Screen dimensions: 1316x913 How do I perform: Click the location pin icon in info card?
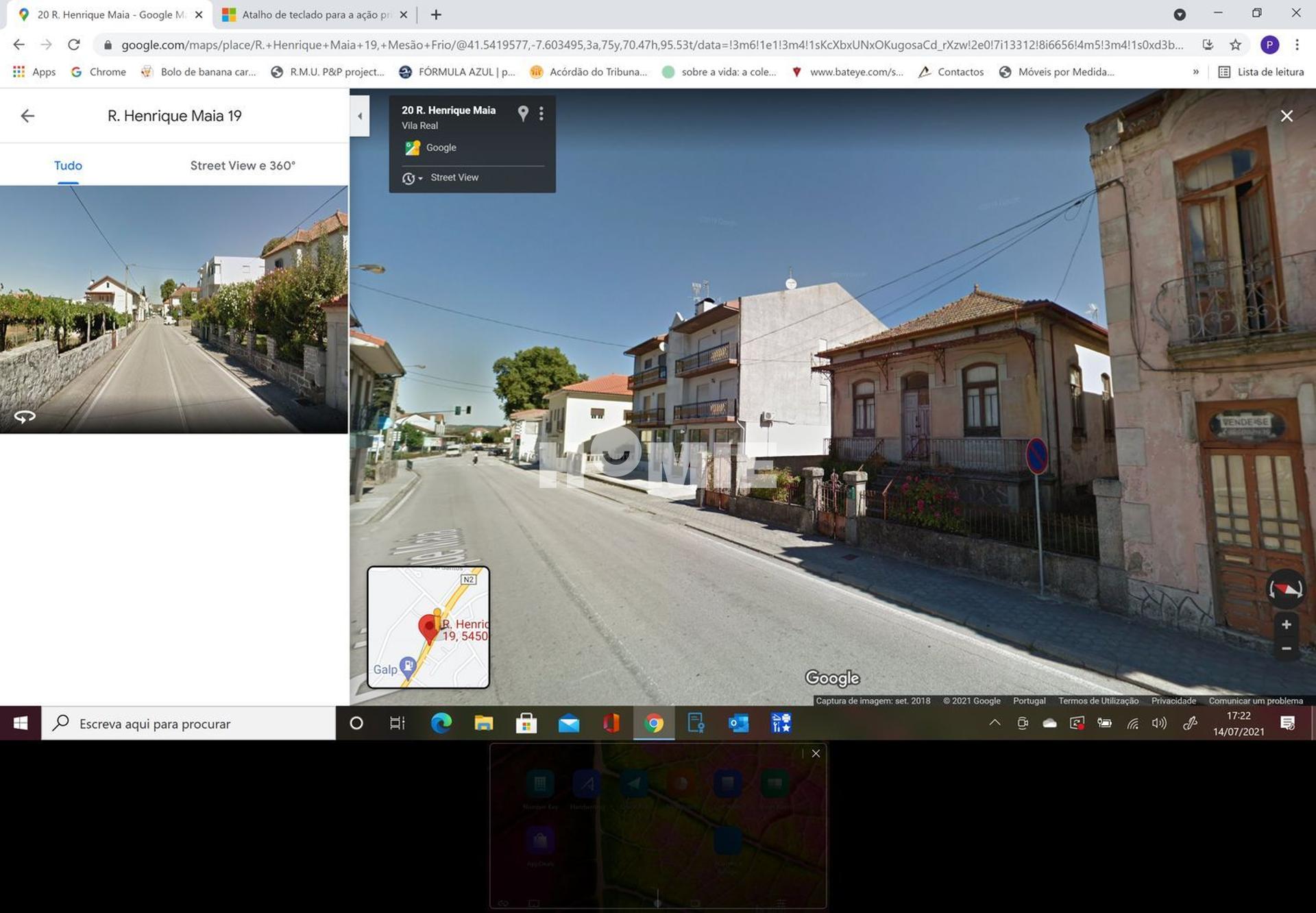click(523, 113)
